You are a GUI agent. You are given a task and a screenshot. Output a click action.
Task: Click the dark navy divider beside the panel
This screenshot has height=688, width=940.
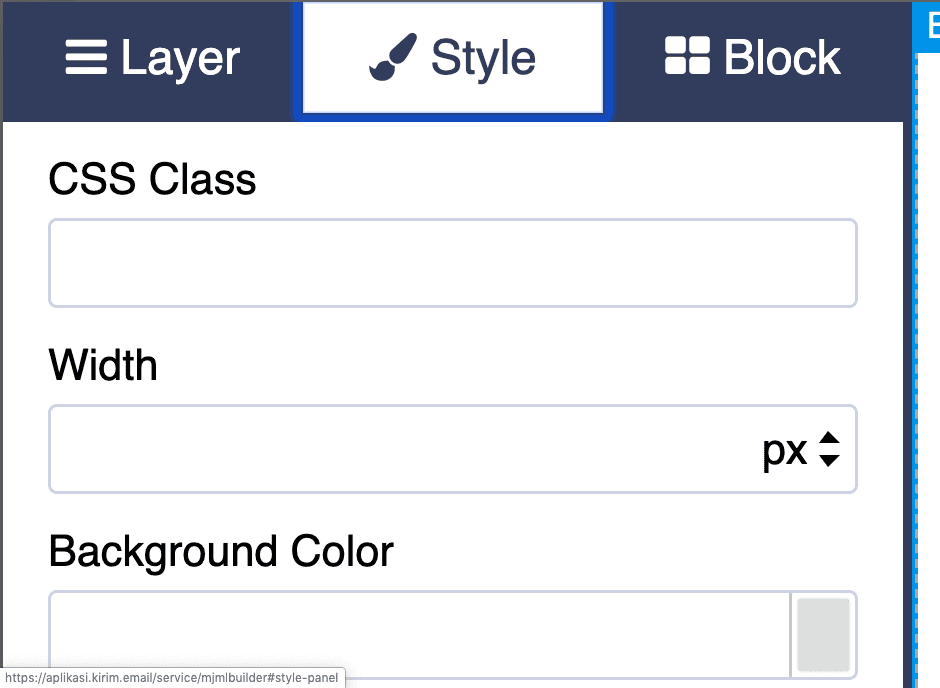click(x=908, y=400)
